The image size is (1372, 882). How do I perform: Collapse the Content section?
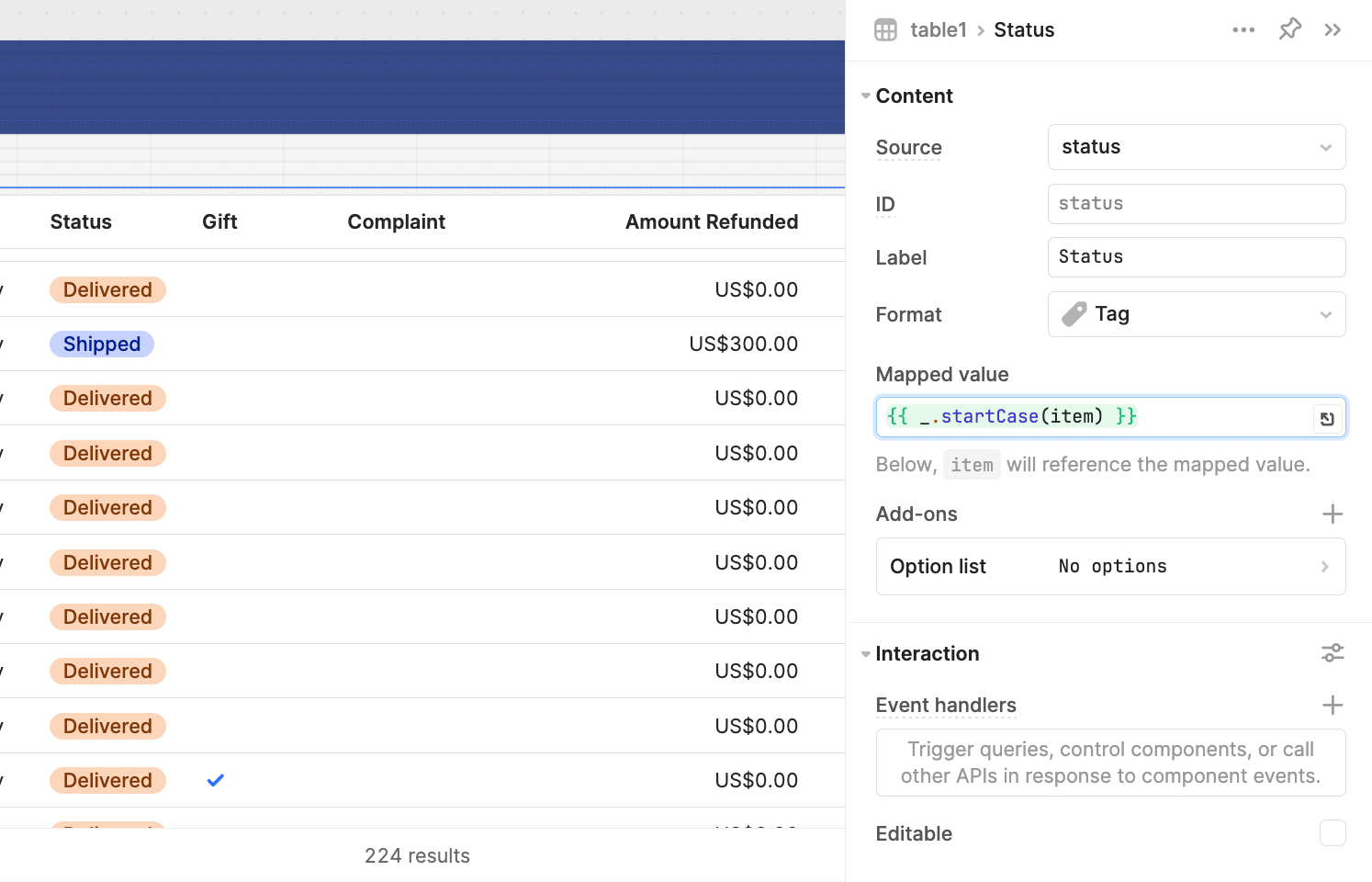coord(866,96)
